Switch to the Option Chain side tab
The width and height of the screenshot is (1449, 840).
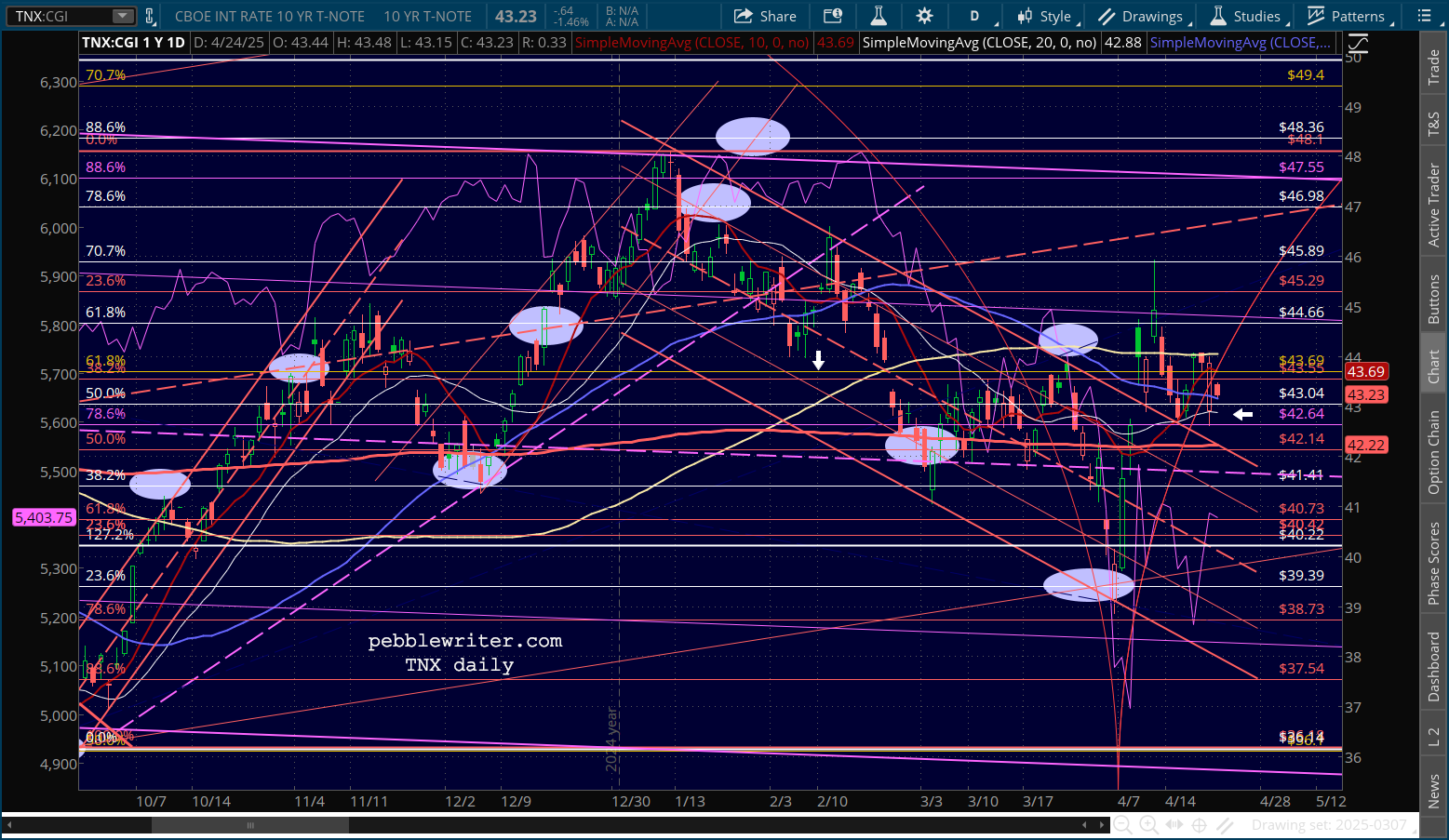click(1434, 452)
